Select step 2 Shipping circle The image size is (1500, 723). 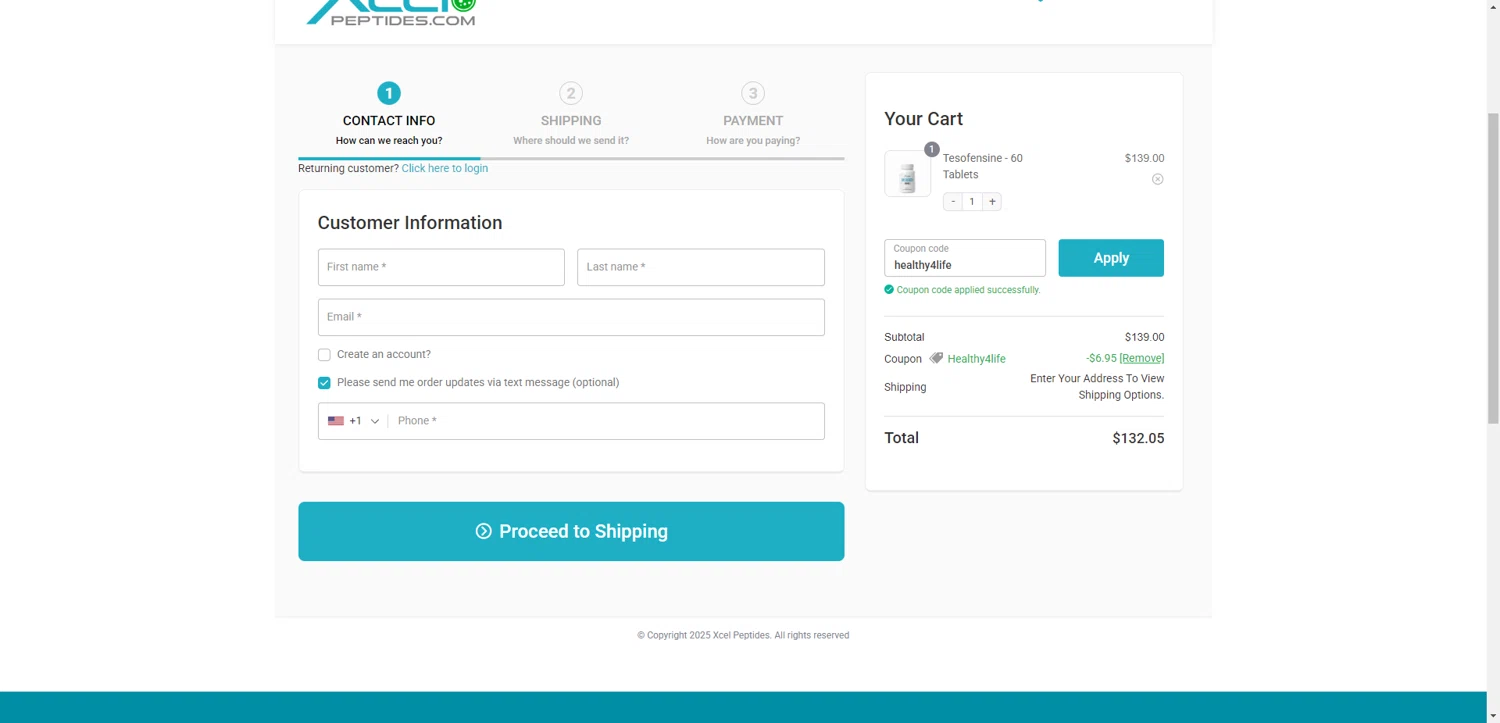571,93
